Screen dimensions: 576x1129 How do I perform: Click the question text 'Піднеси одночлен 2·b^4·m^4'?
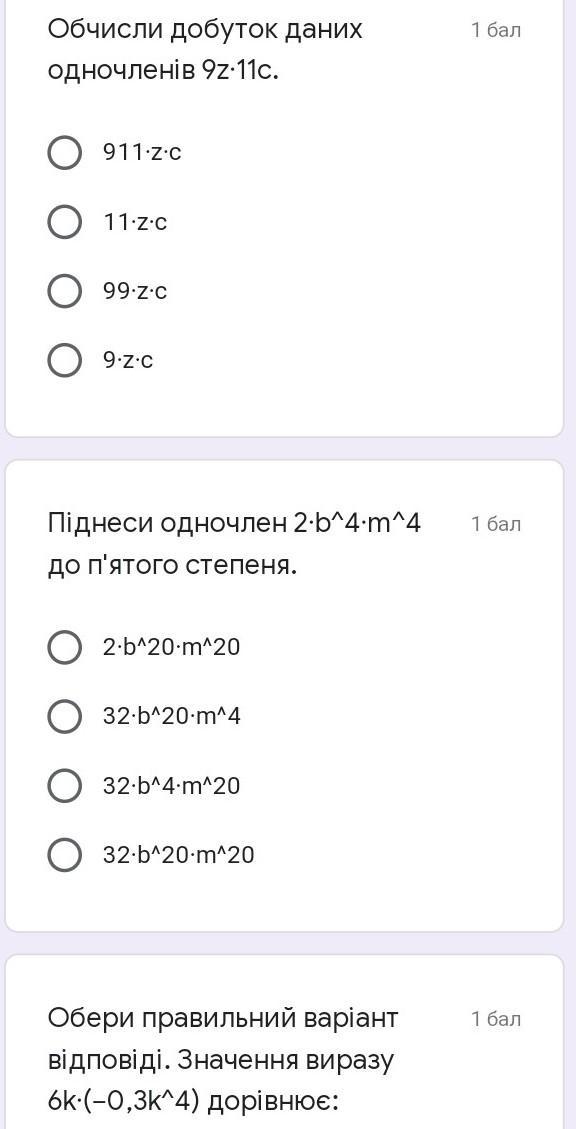click(234, 544)
